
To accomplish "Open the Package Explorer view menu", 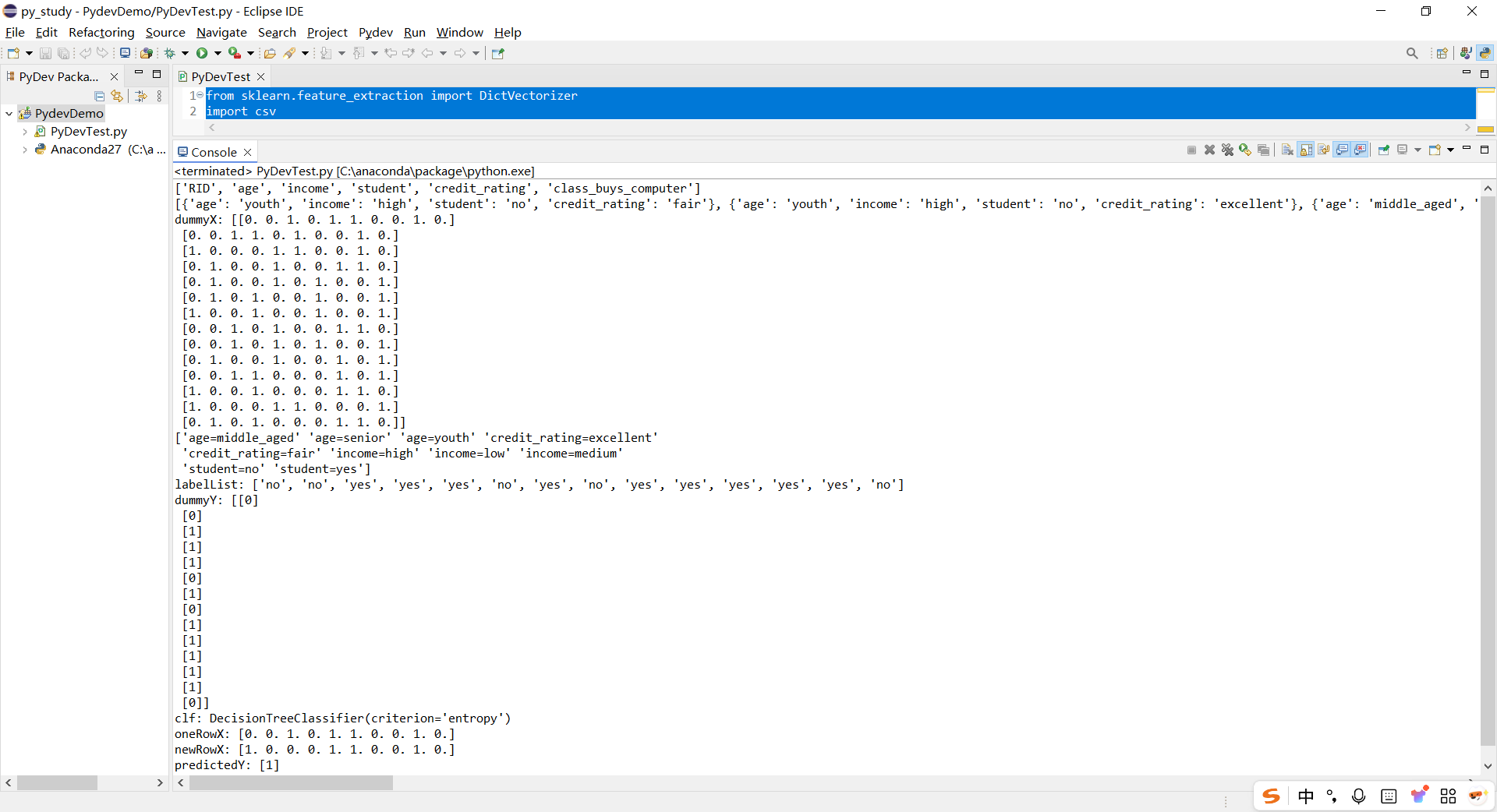I will tap(159, 96).
